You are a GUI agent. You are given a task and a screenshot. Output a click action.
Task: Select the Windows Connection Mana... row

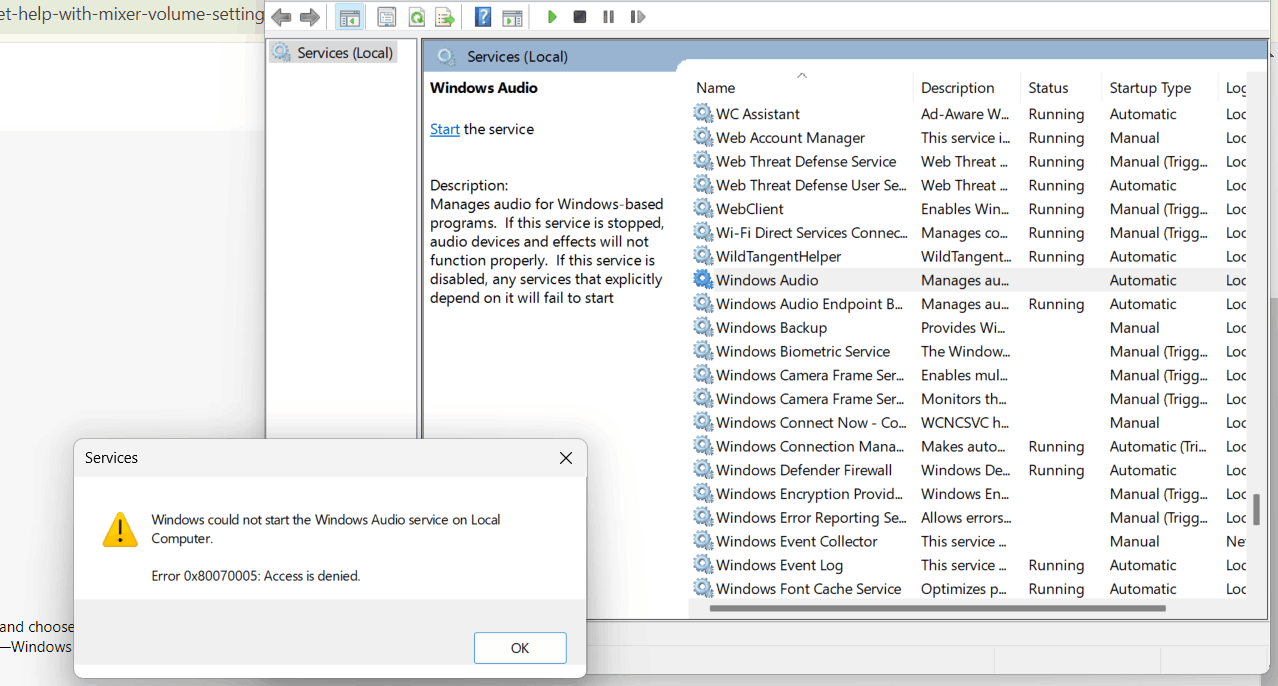coord(968,446)
